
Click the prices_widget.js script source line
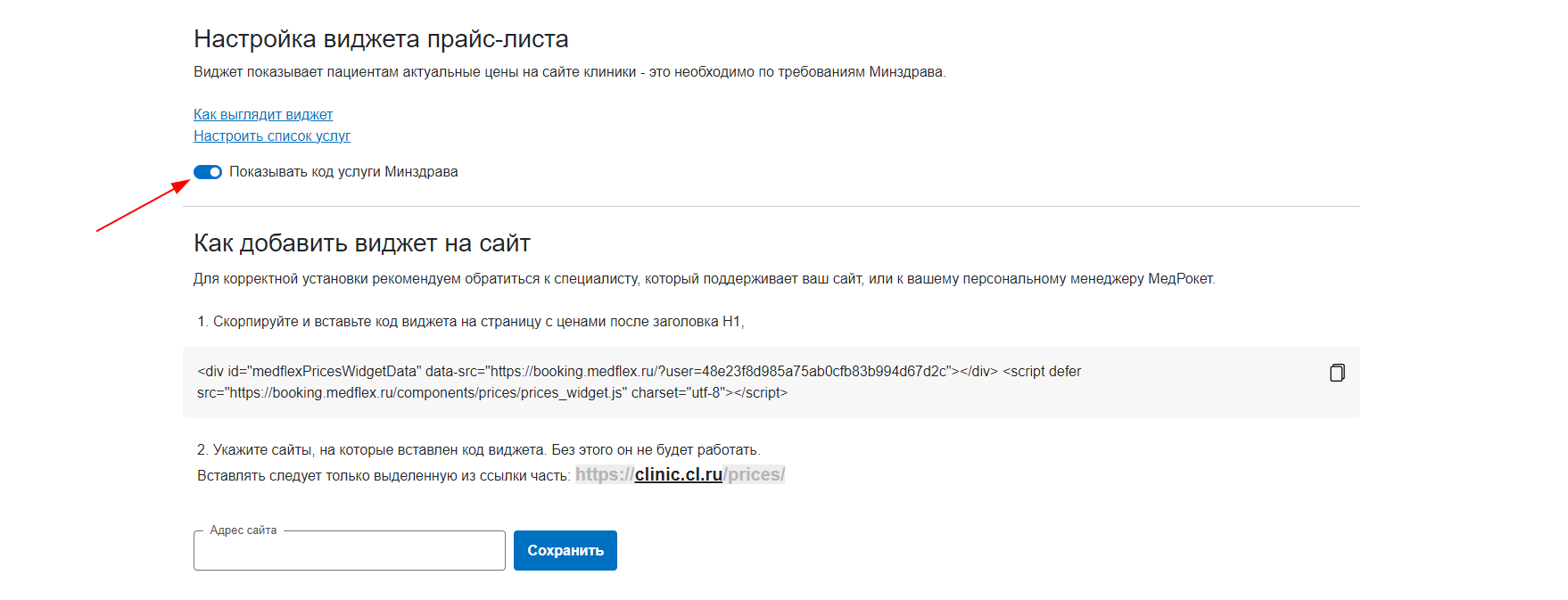click(x=492, y=392)
